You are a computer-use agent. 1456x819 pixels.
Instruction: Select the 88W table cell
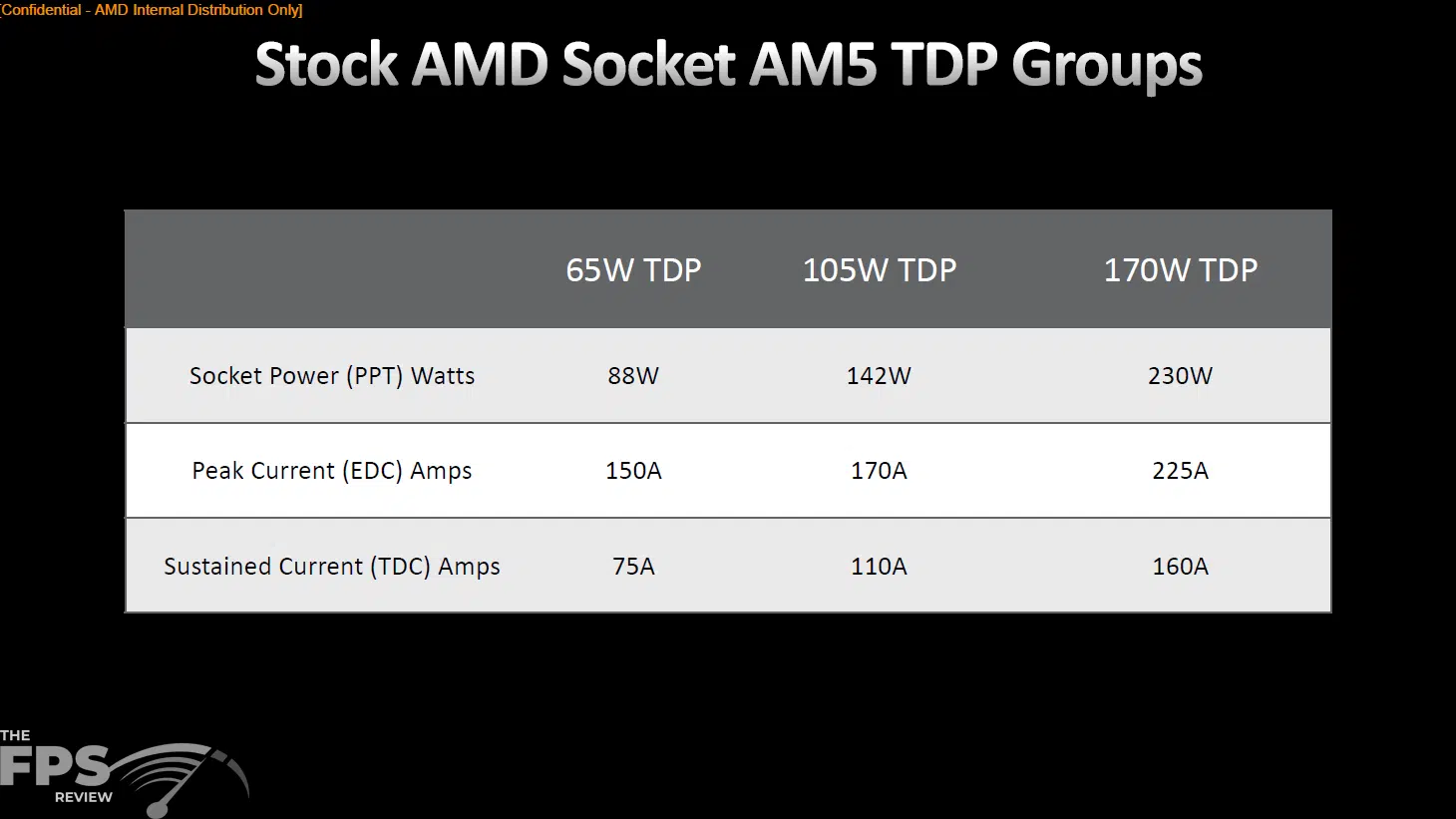[633, 376]
